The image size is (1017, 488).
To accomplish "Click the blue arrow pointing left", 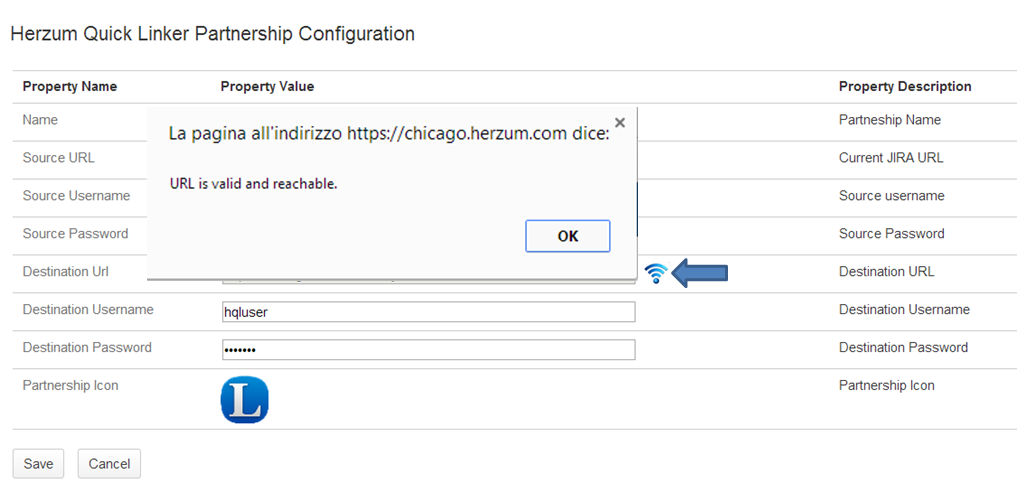I will (700, 272).
